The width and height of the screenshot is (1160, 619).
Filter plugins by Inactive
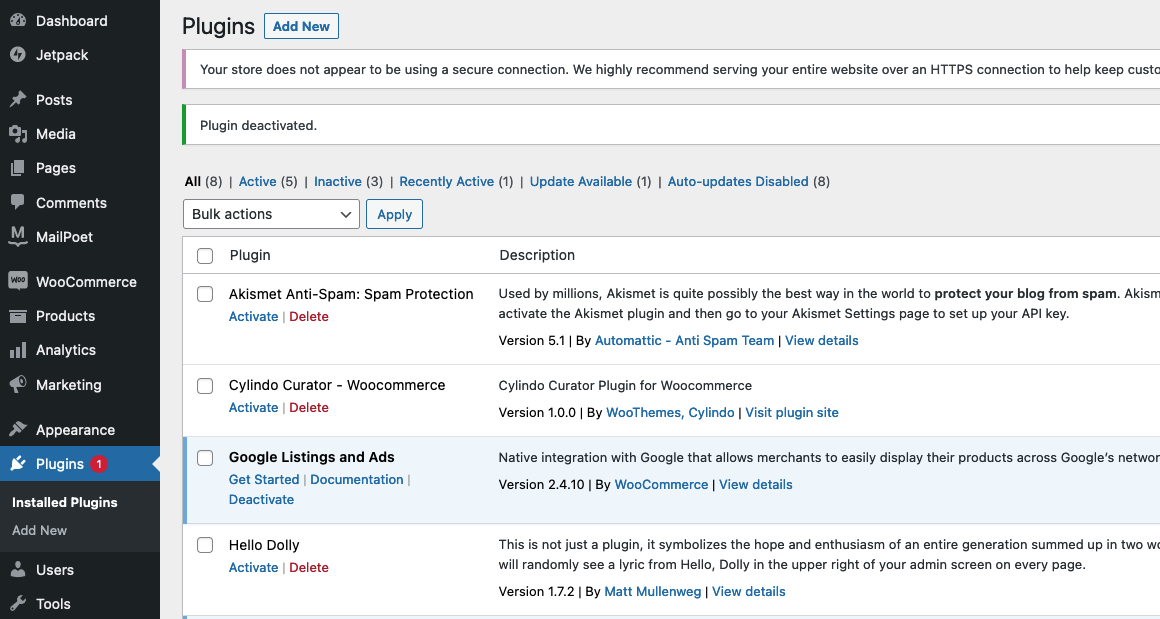(x=338, y=181)
